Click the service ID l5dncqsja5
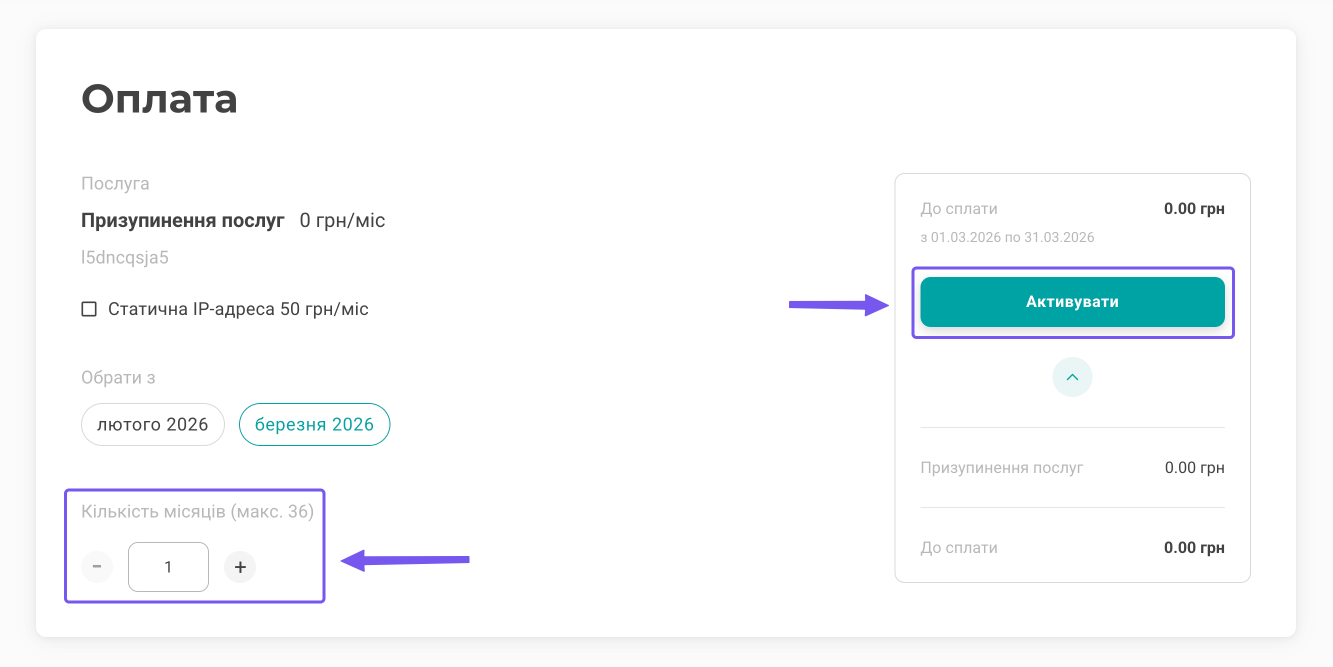The width and height of the screenshot is (1333, 667). [125, 257]
